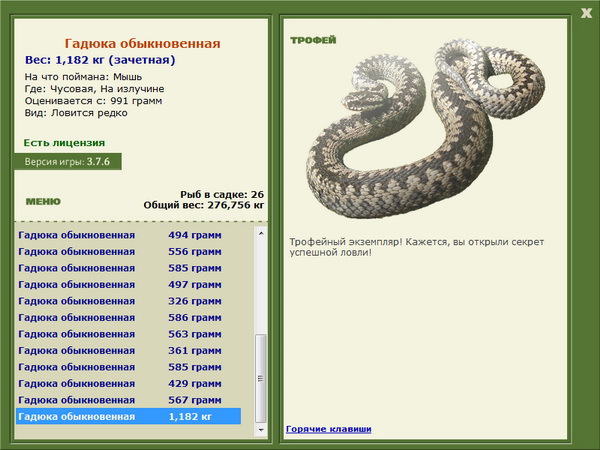Select the 586 грамм viper row
This screenshot has height=450, width=600.
click(x=129, y=317)
